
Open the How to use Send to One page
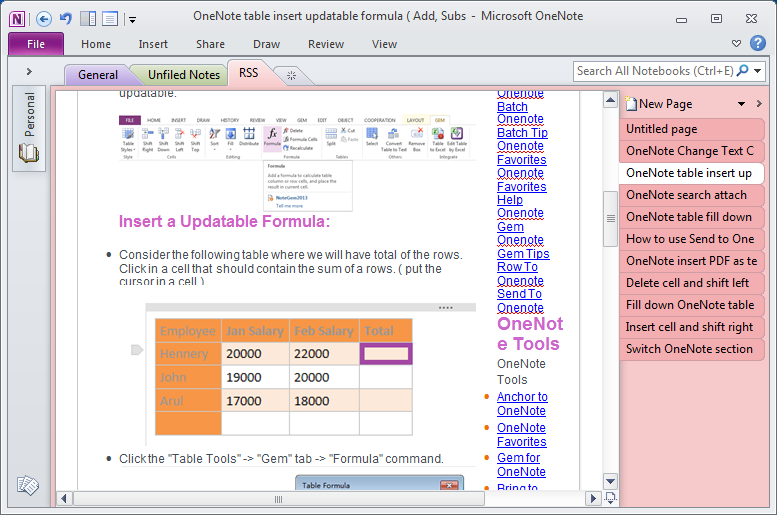point(691,239)
